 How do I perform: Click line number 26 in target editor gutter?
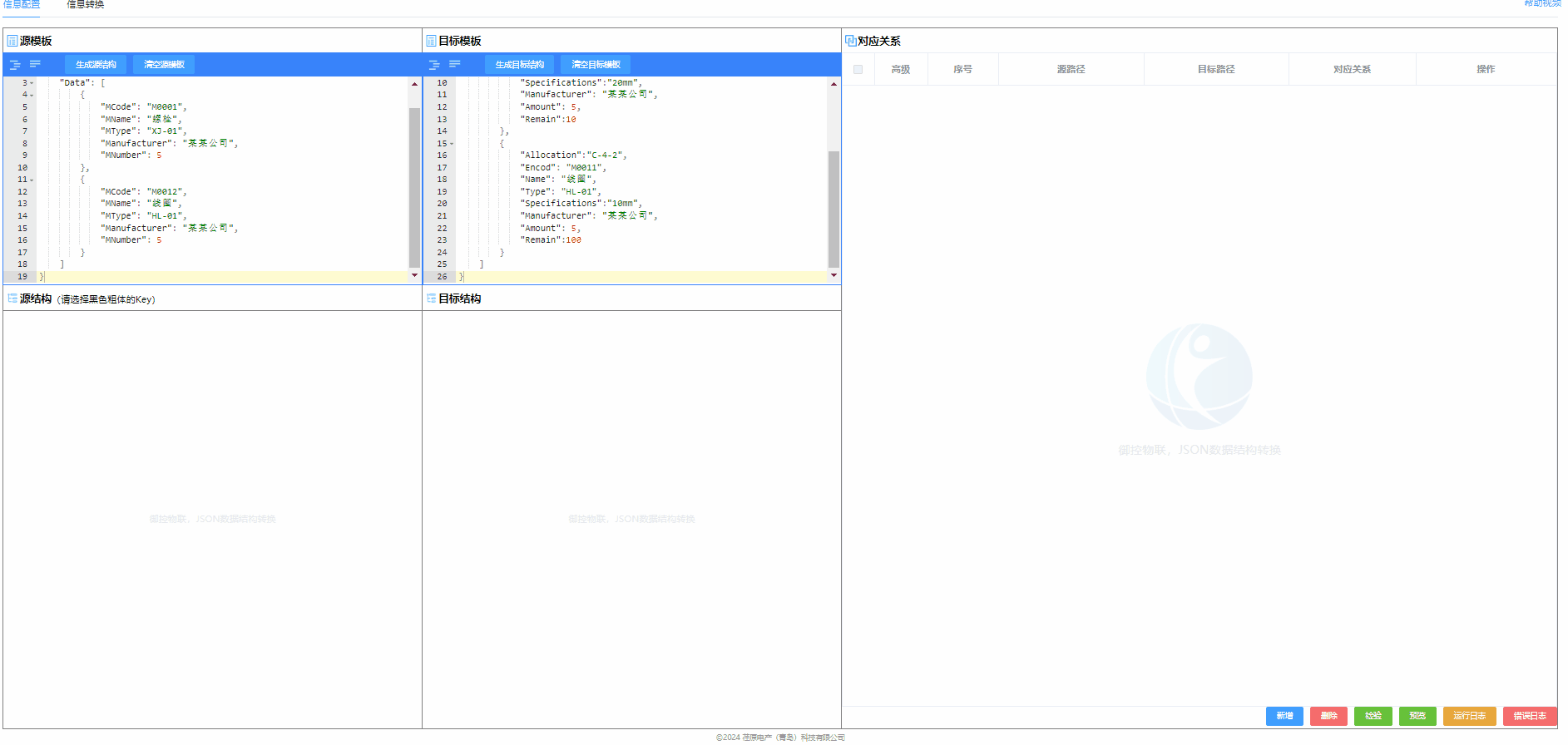click(442, 277)
